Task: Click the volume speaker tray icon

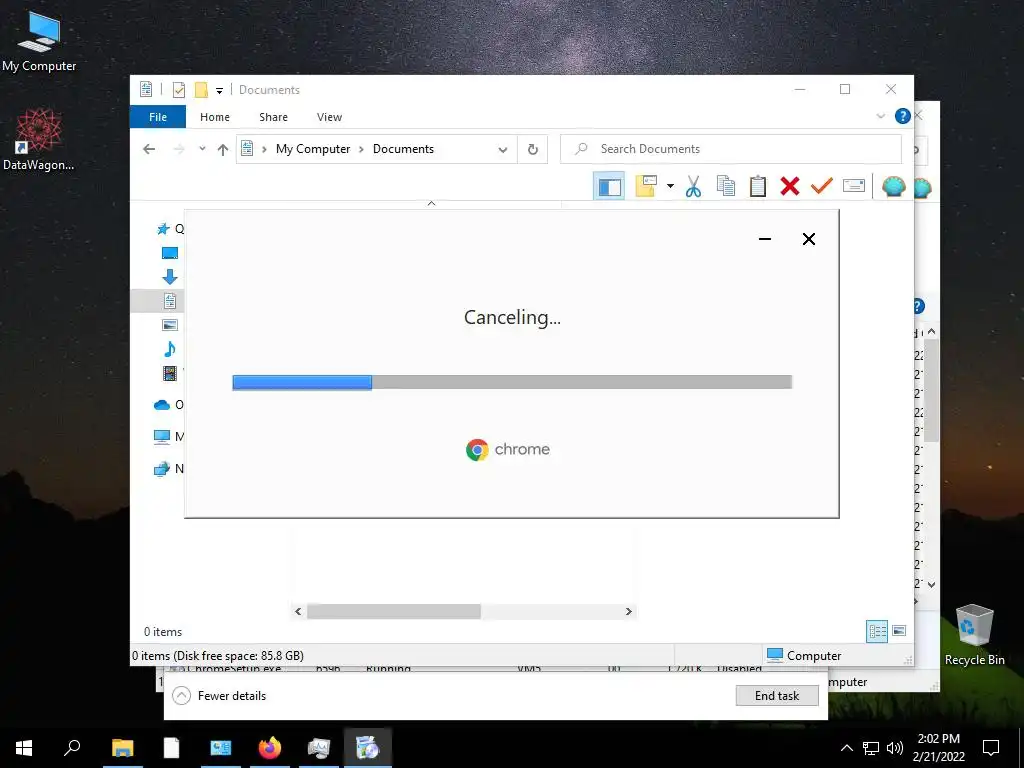Action: [x=895, y=748]
